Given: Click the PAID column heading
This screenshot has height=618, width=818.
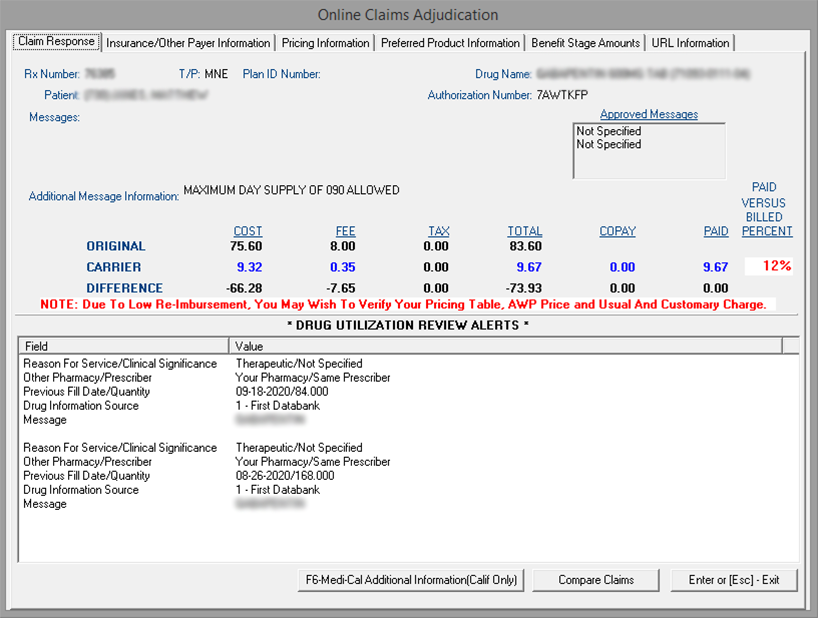Looking at the screenshot, I should click(x=716, y=232).
